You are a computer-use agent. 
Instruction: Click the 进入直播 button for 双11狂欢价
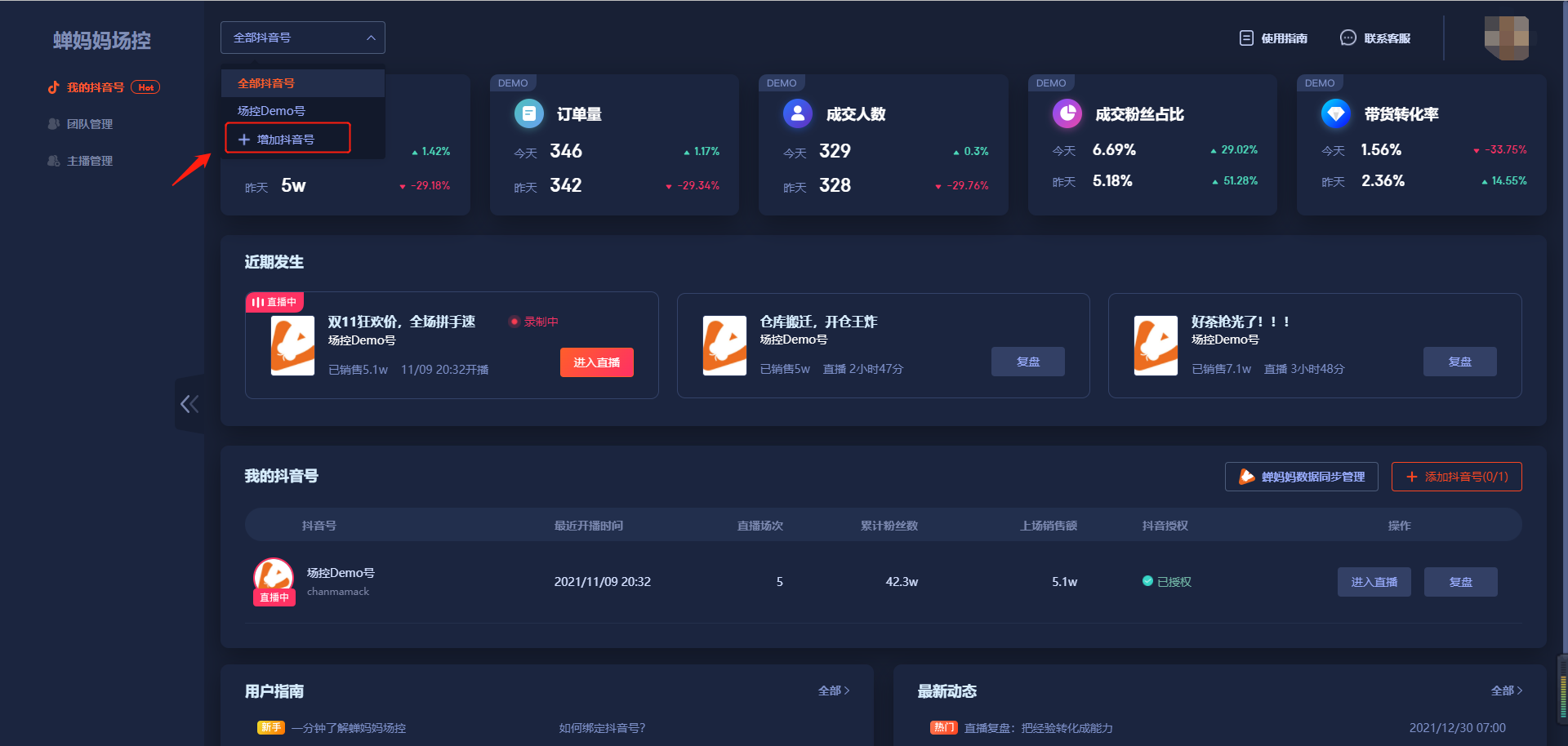pyautogui.click(x=597, y=362)
